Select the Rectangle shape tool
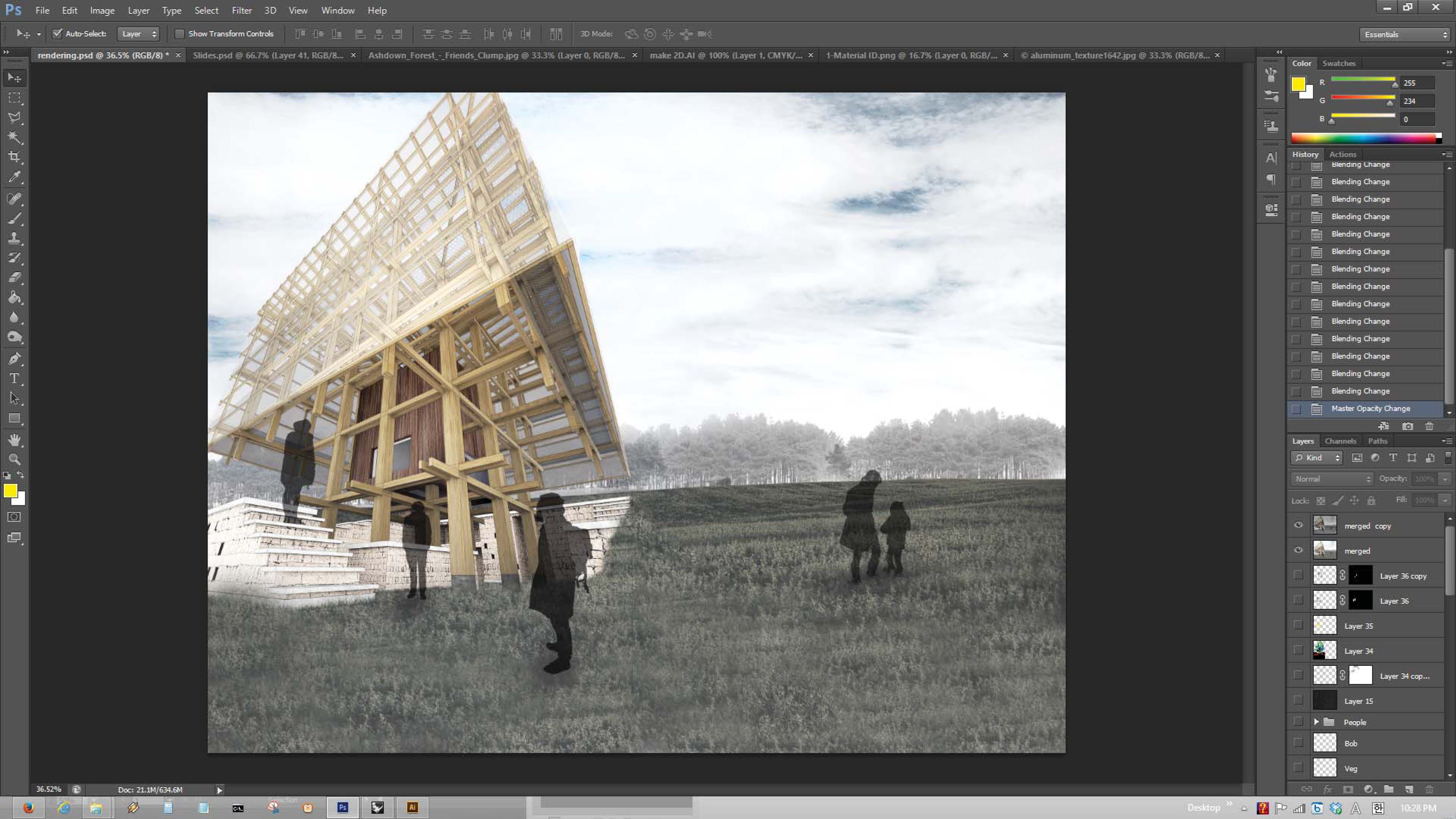 coord(15,418)
